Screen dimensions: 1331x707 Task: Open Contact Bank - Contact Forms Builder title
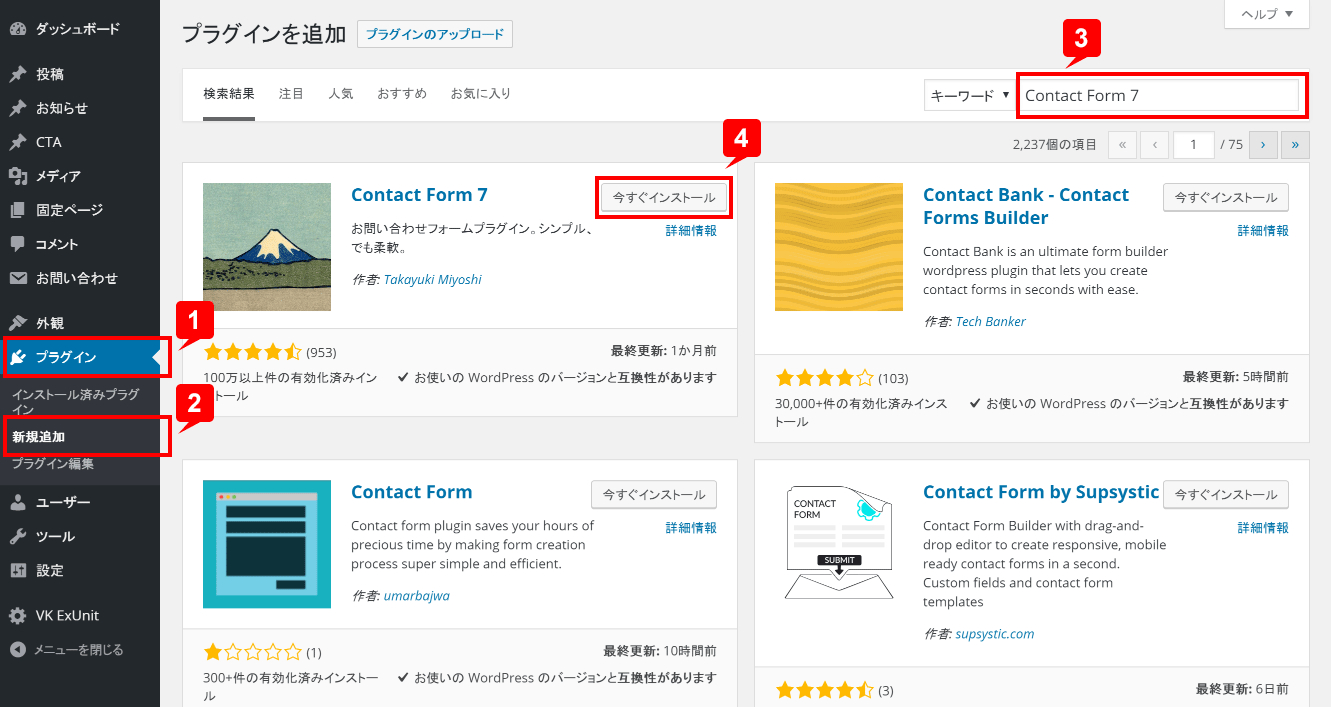(x=1026, y=206)
